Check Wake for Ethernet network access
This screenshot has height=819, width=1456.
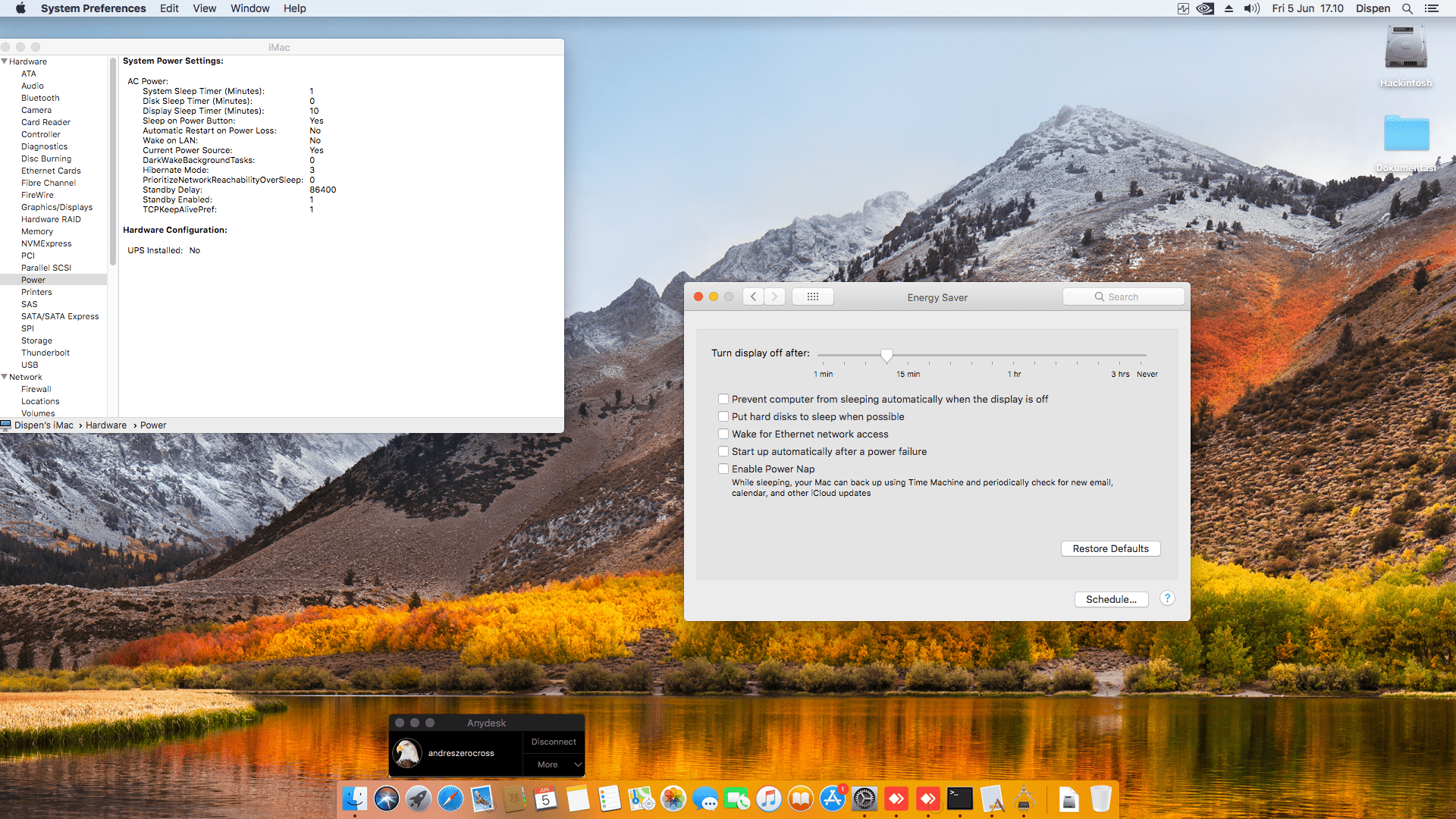pyautogui.click(x=723, y=434)
